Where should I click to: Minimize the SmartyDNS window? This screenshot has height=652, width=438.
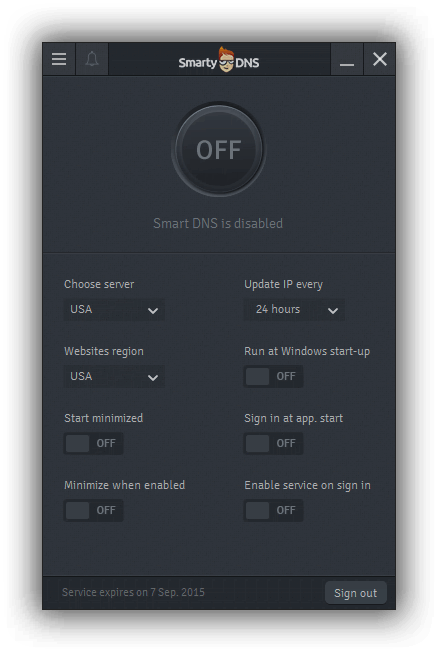click(x=346, y=59)
